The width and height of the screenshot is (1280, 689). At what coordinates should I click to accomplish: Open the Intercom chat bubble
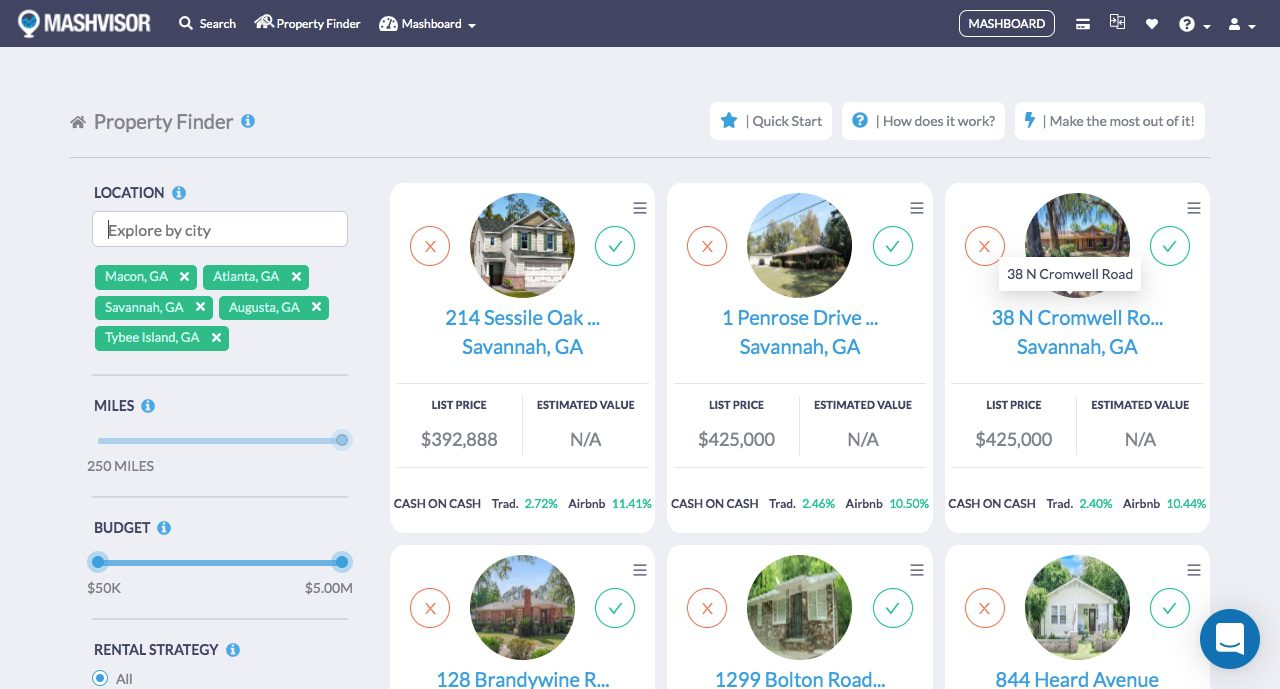pos(1230,639)
